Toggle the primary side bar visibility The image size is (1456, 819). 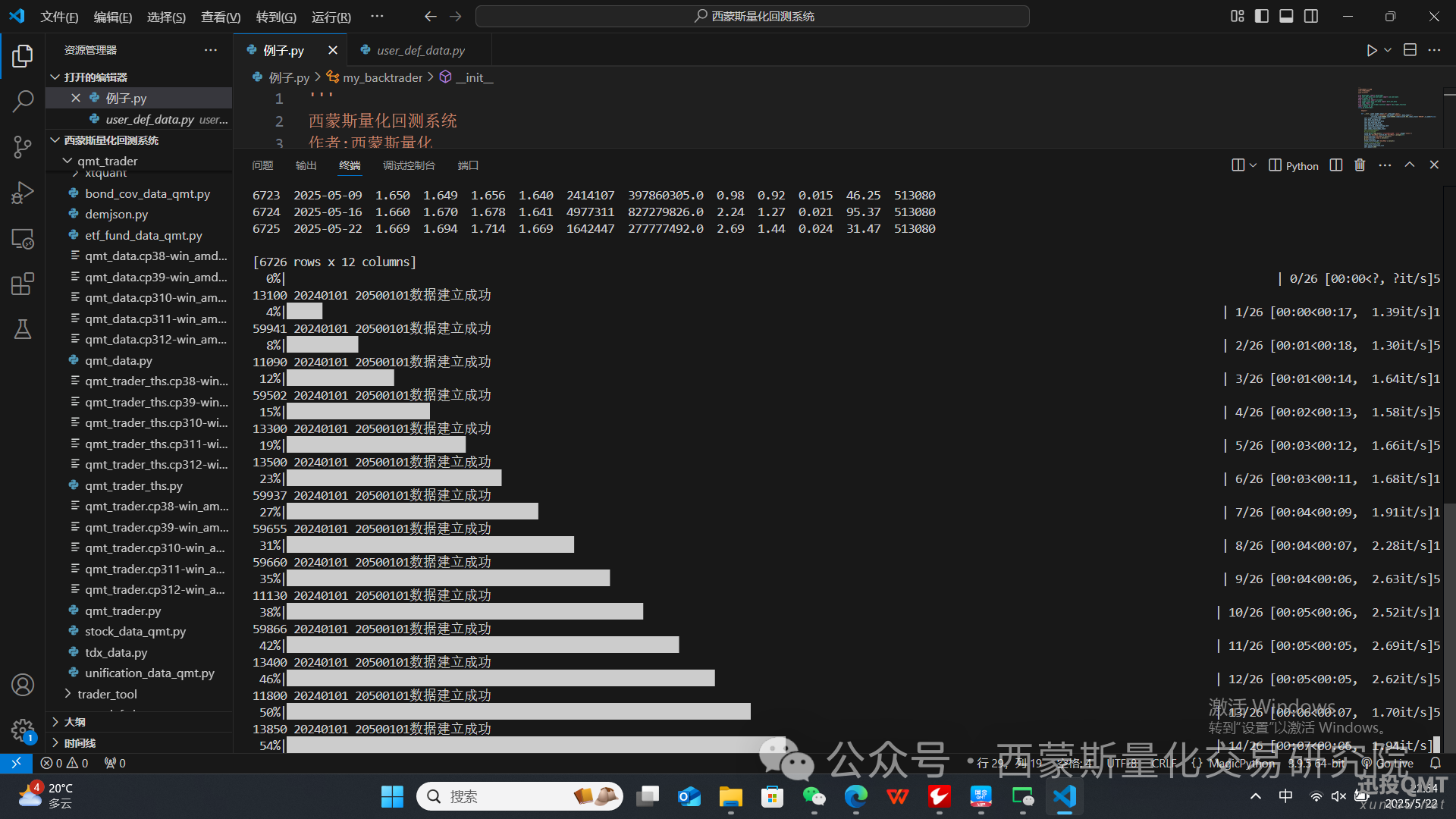pyautogui.click(x=1262, y=16)
